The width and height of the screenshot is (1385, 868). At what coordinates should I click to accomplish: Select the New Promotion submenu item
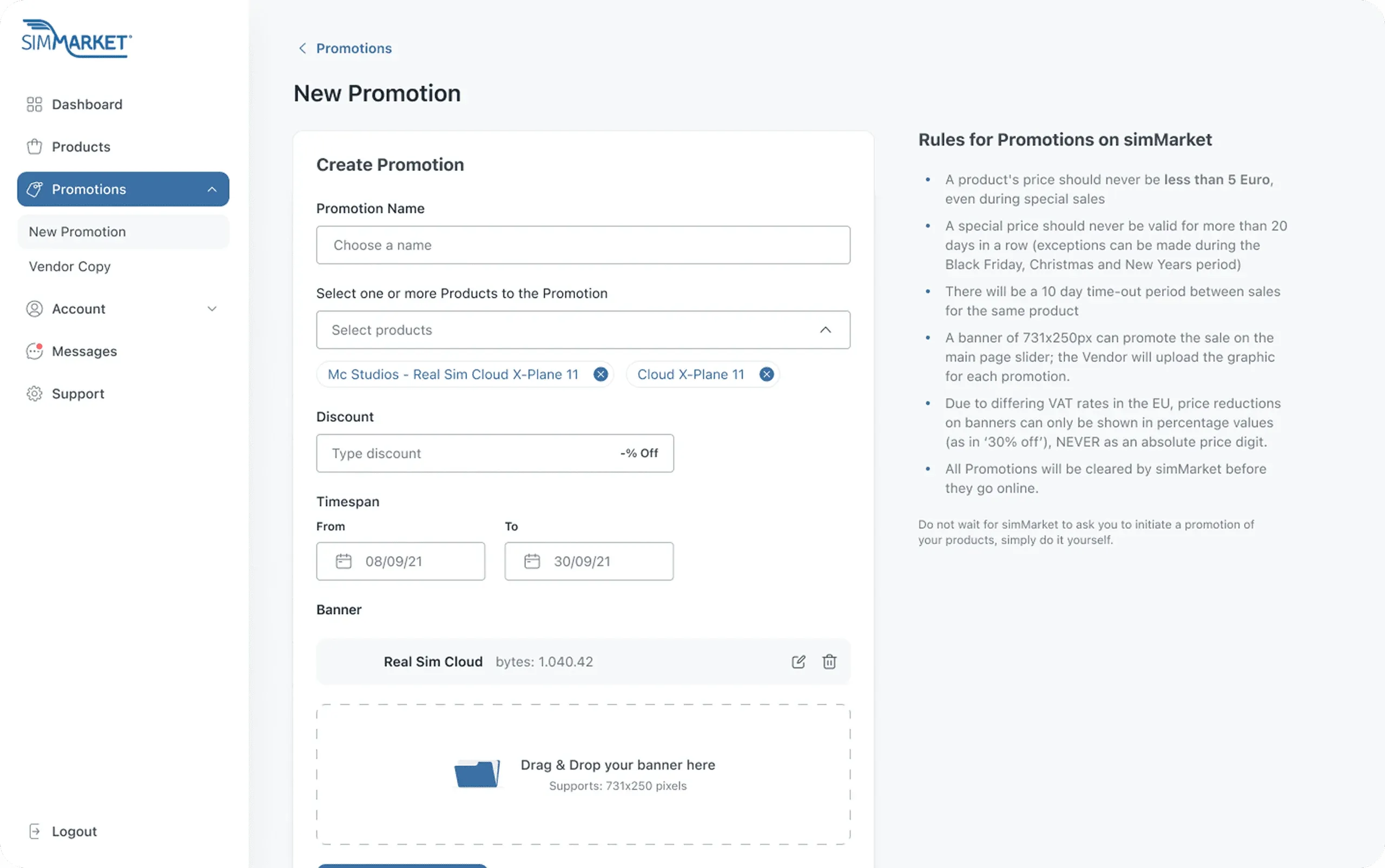click(123, 232)
